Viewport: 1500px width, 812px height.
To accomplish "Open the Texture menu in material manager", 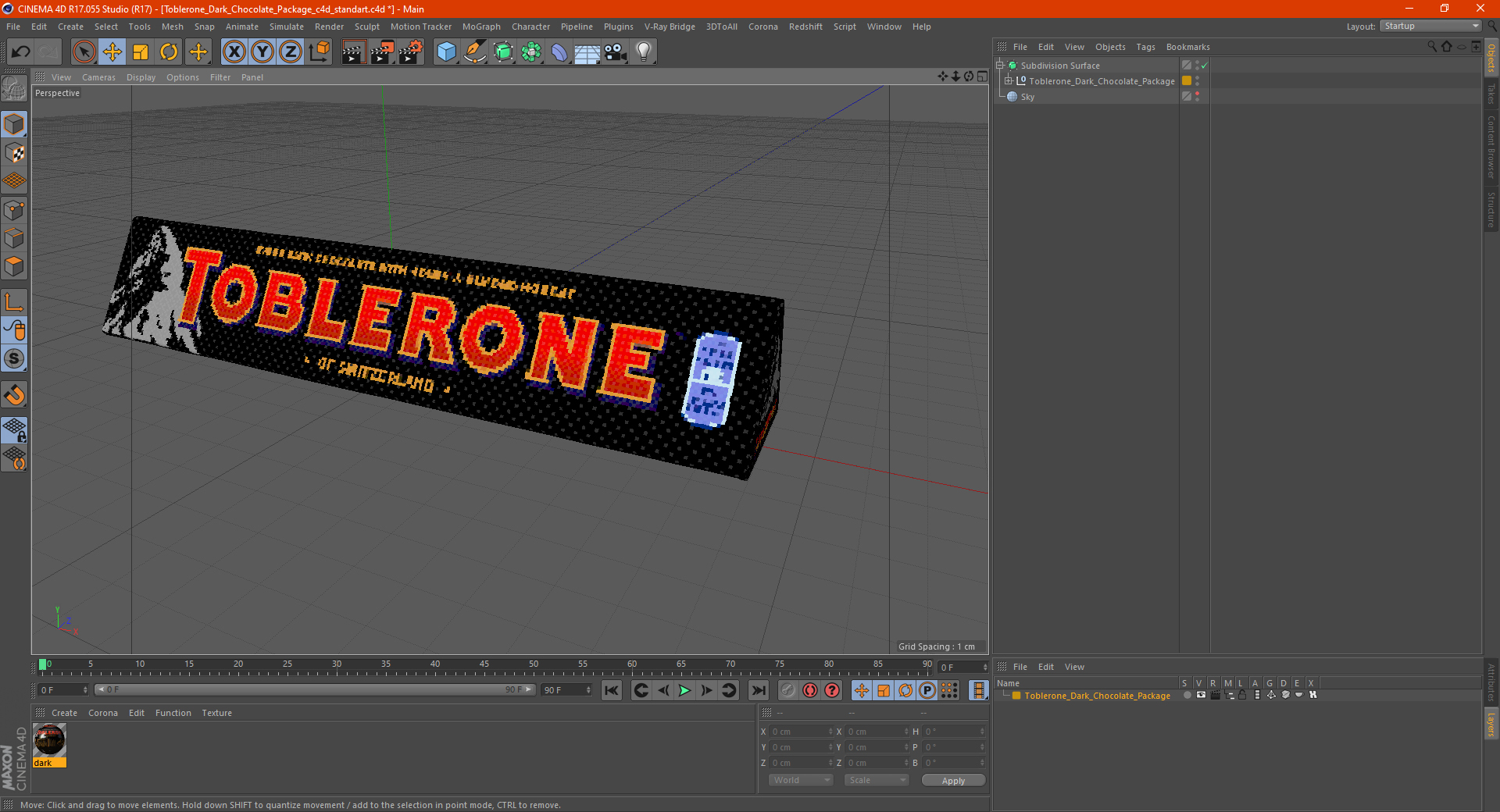I will pyautogui.click(x=216, y=713).
